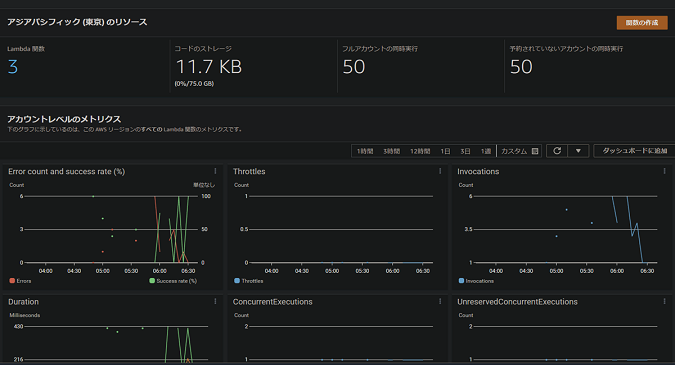Click the ダッシュボードに追加 button

coord(635,151)
